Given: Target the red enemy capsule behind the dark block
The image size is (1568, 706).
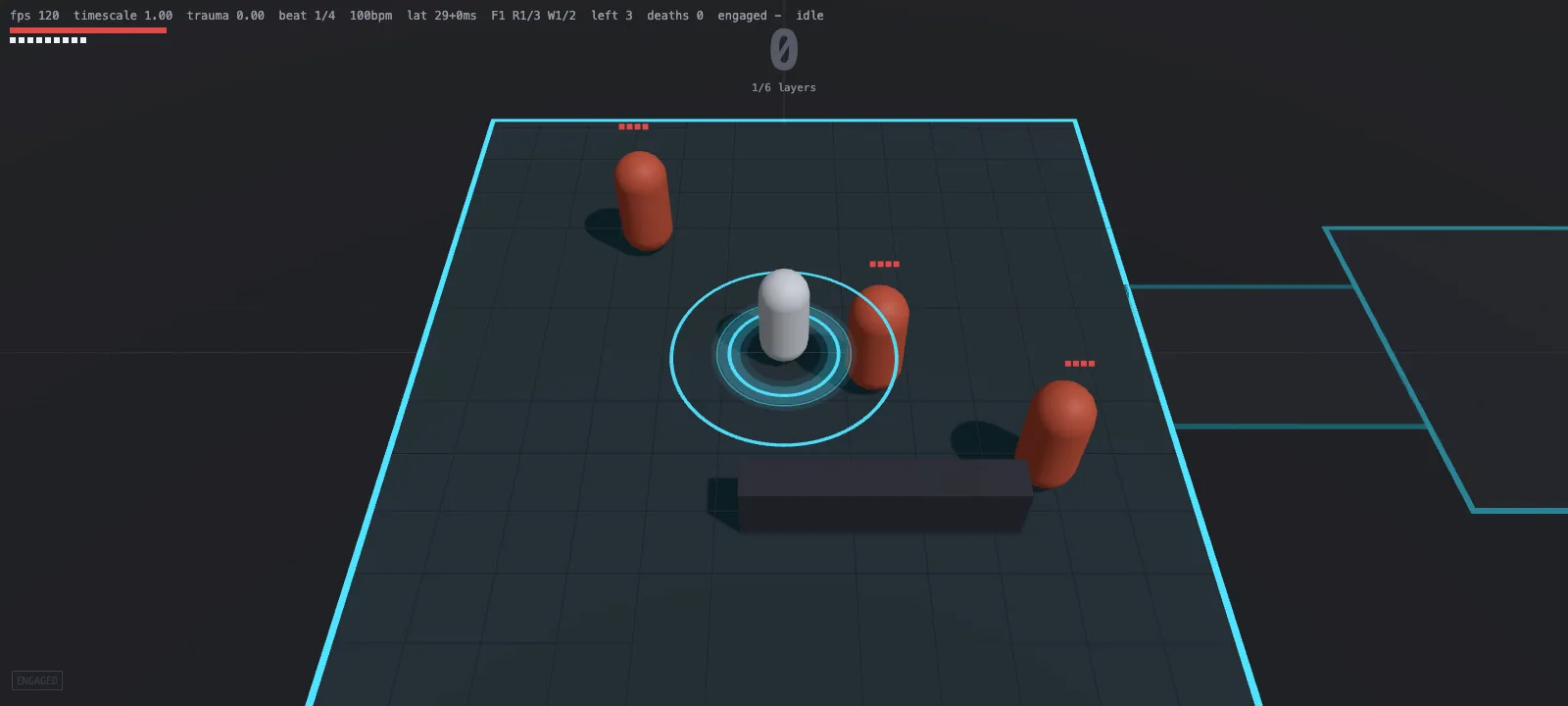Looking at the screenshot, I should click(1055, 432).
